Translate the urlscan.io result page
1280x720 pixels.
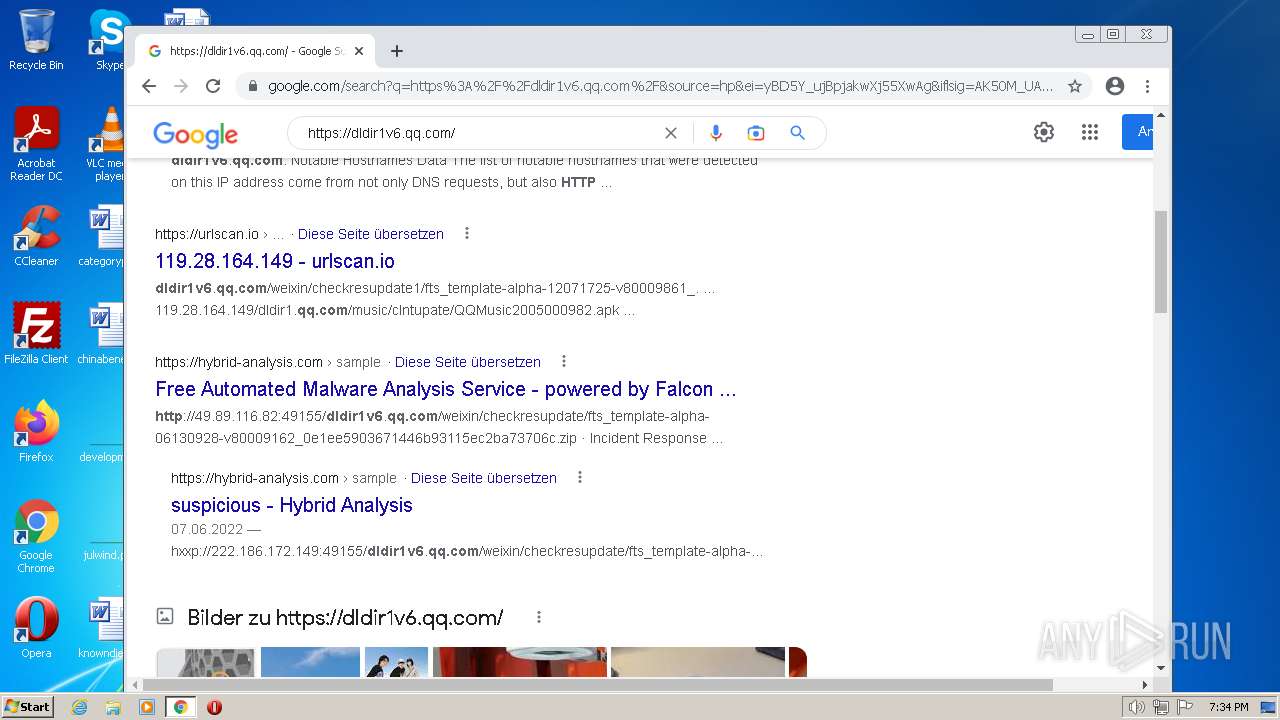371,234
